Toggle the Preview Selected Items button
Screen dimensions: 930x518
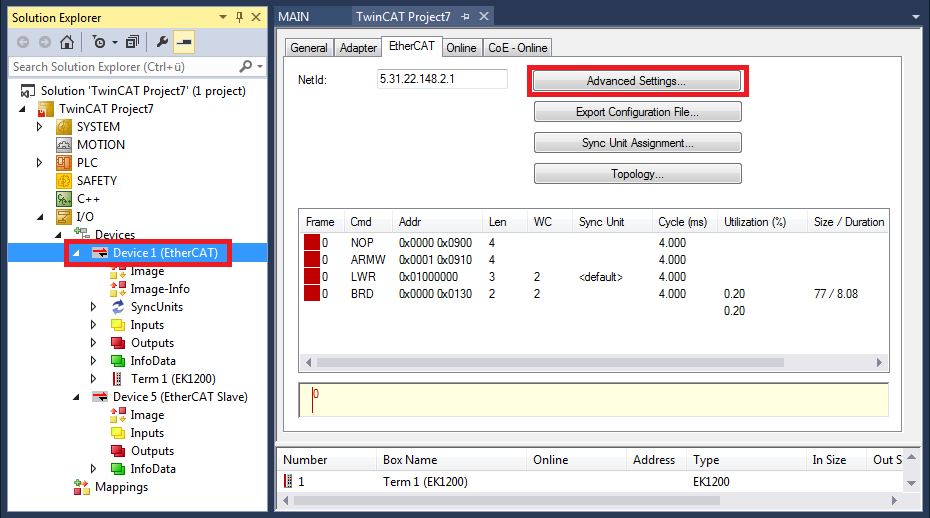(x=184, y=42)
